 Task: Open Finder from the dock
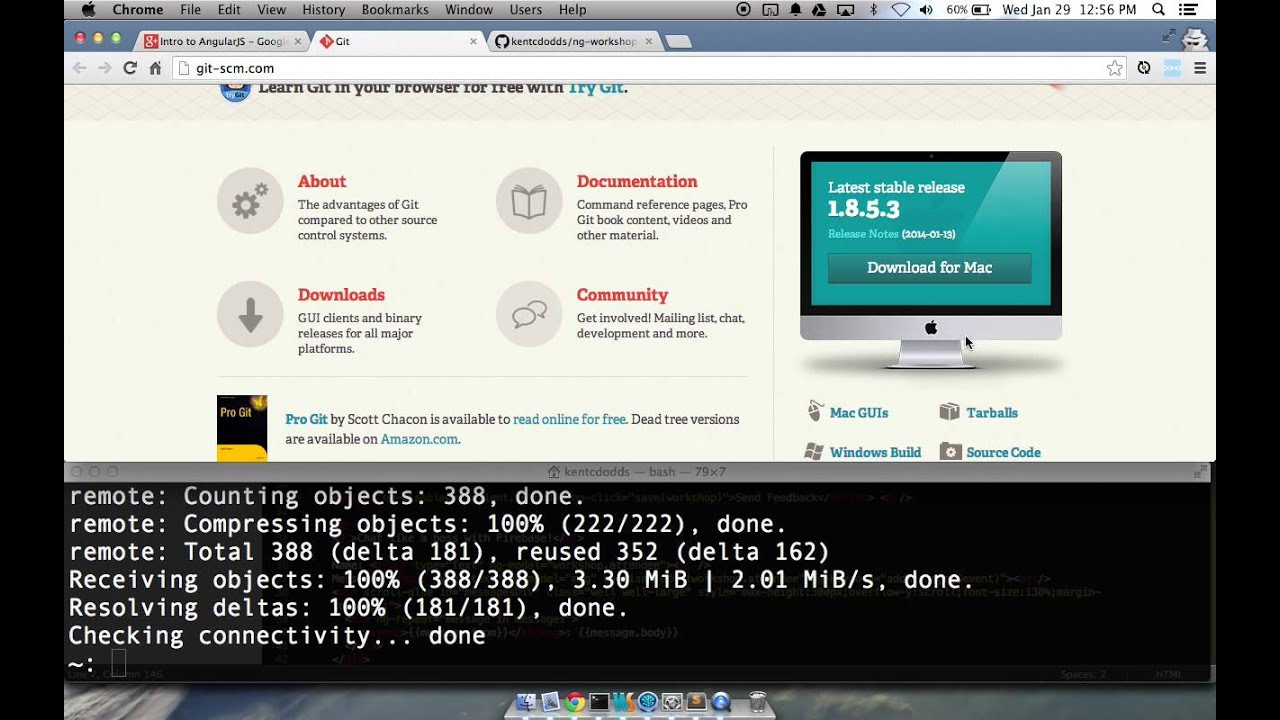[525, 702]
